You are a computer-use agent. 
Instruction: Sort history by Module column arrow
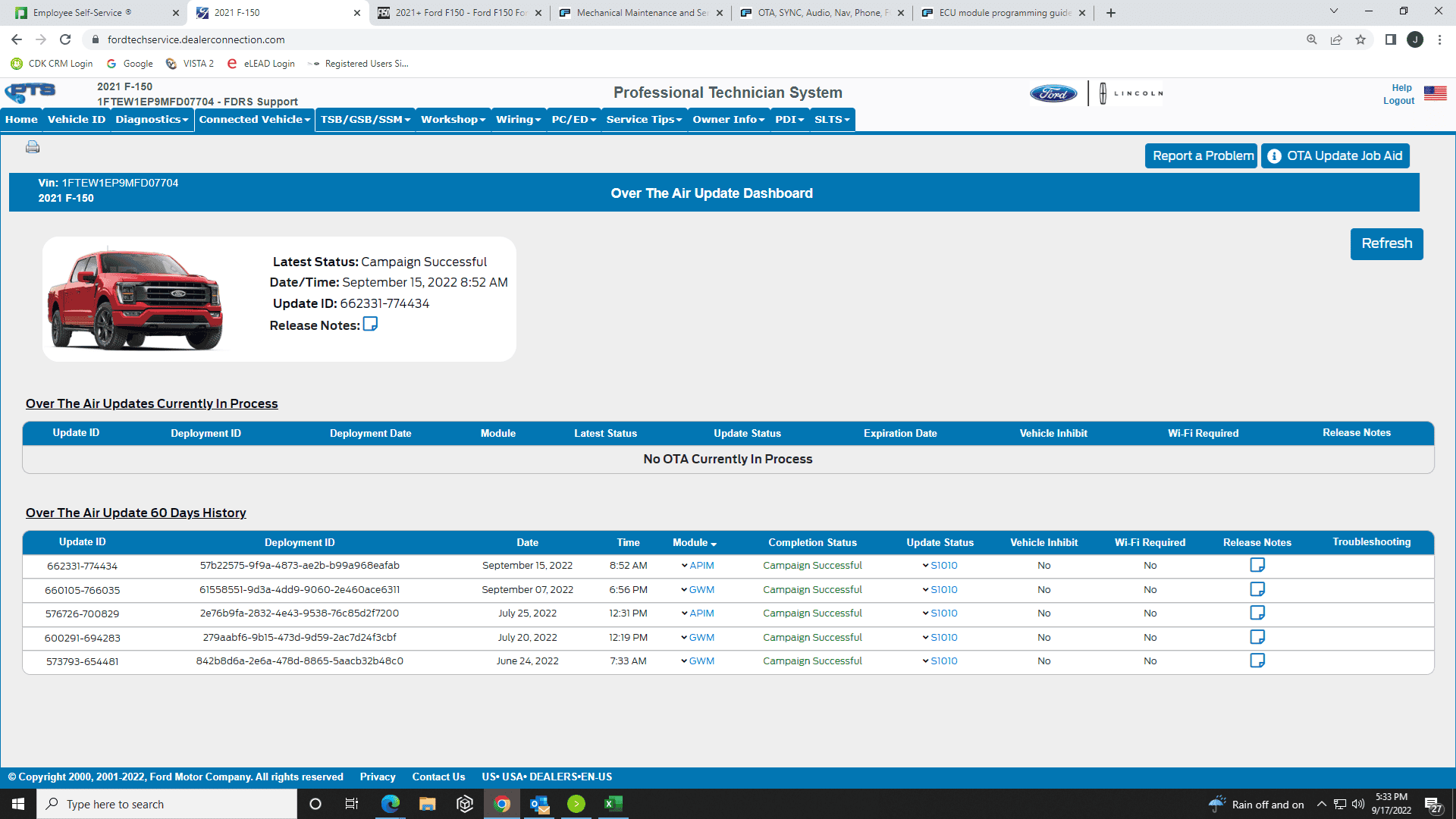(713, 544)
